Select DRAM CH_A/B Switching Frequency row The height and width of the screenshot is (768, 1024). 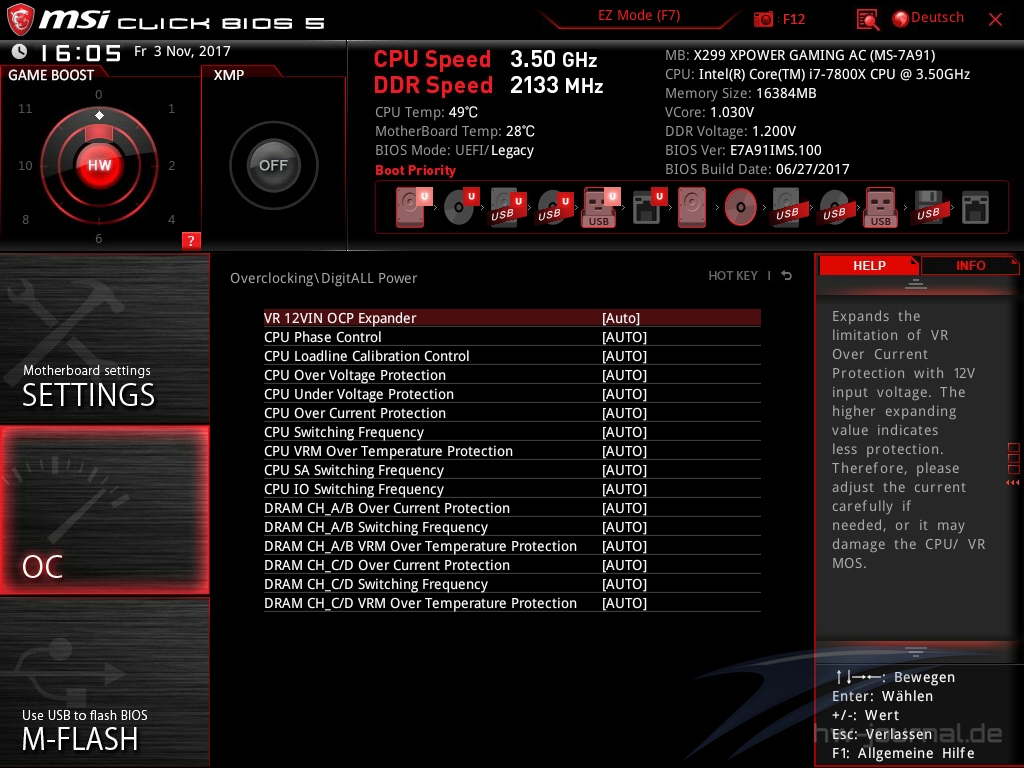pyautogui.click(x=512, y=527)
